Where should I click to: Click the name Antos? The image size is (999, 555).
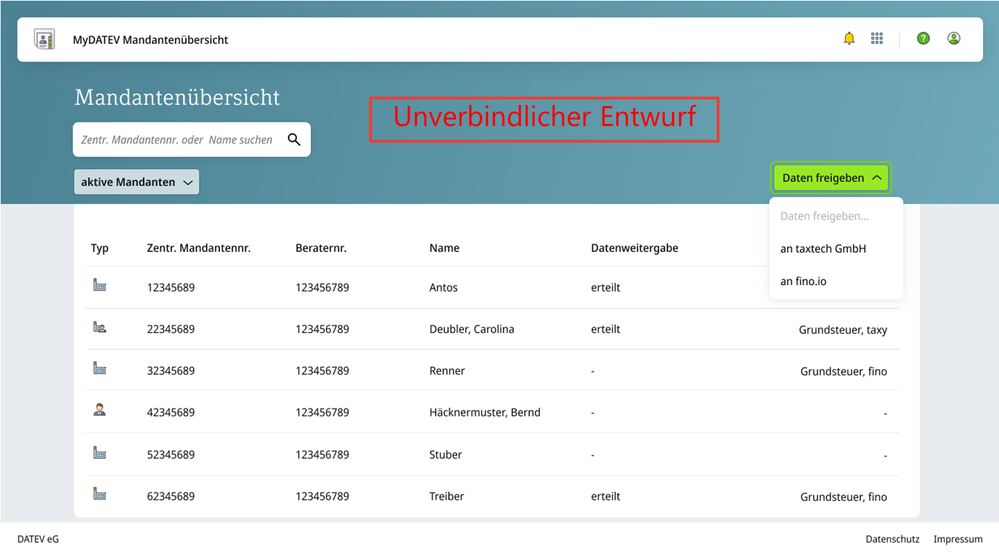point(443,287)
